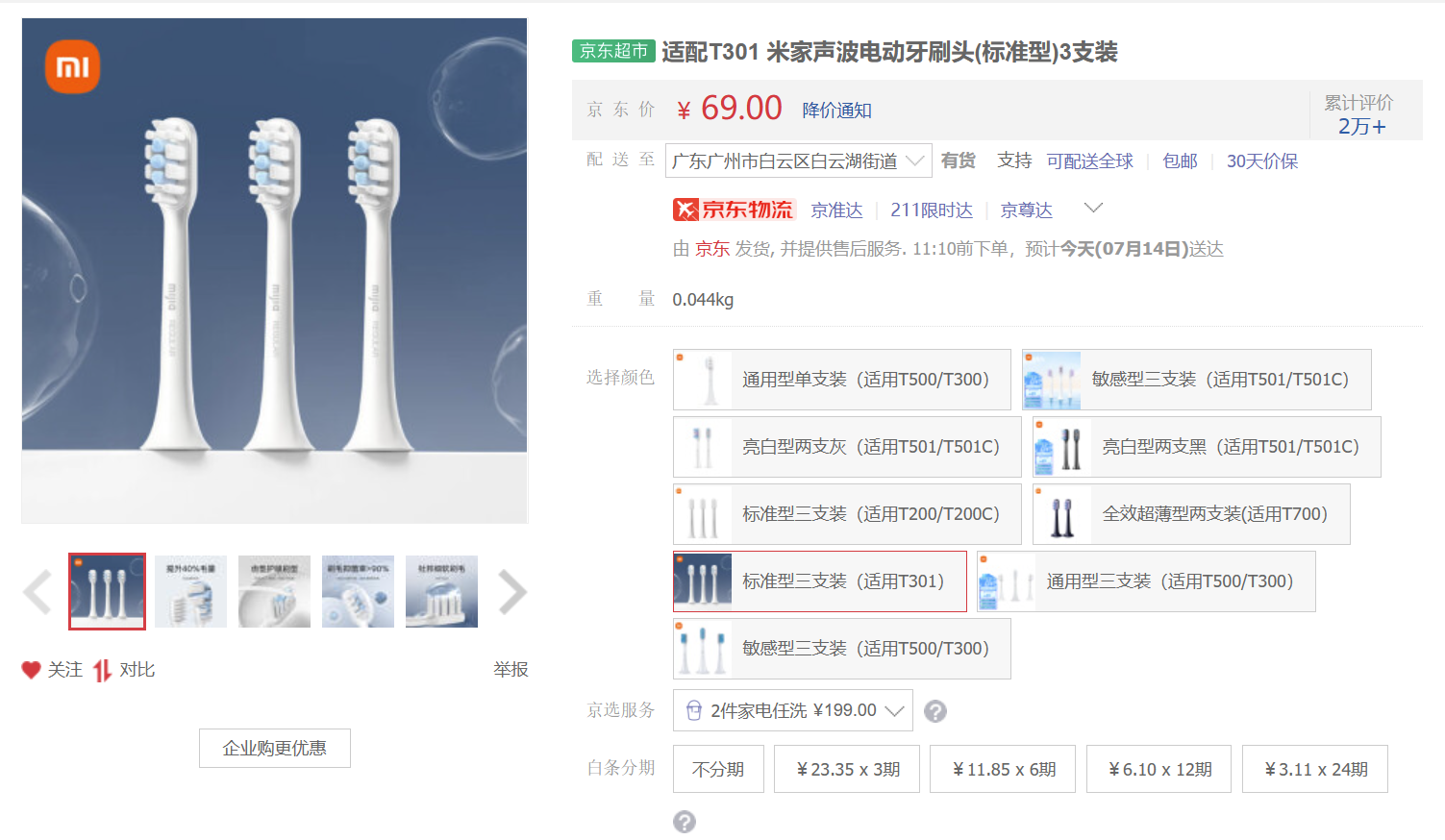Viewport: 1445px width, 840px height.
Task: Click the help question mark below 白条分期
Action: 685,822
